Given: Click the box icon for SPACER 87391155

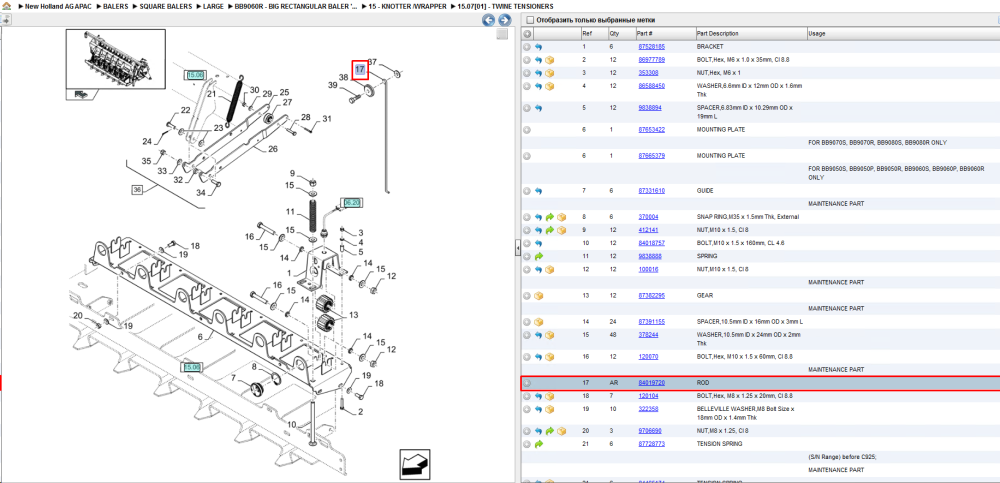Looking at the screenshot, I should tap(538, 322).
